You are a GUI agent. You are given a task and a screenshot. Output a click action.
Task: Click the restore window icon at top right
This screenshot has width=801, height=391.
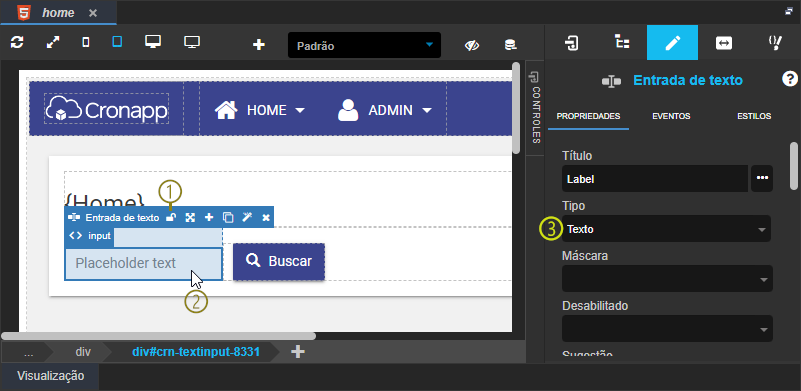[x=789, y=11]
